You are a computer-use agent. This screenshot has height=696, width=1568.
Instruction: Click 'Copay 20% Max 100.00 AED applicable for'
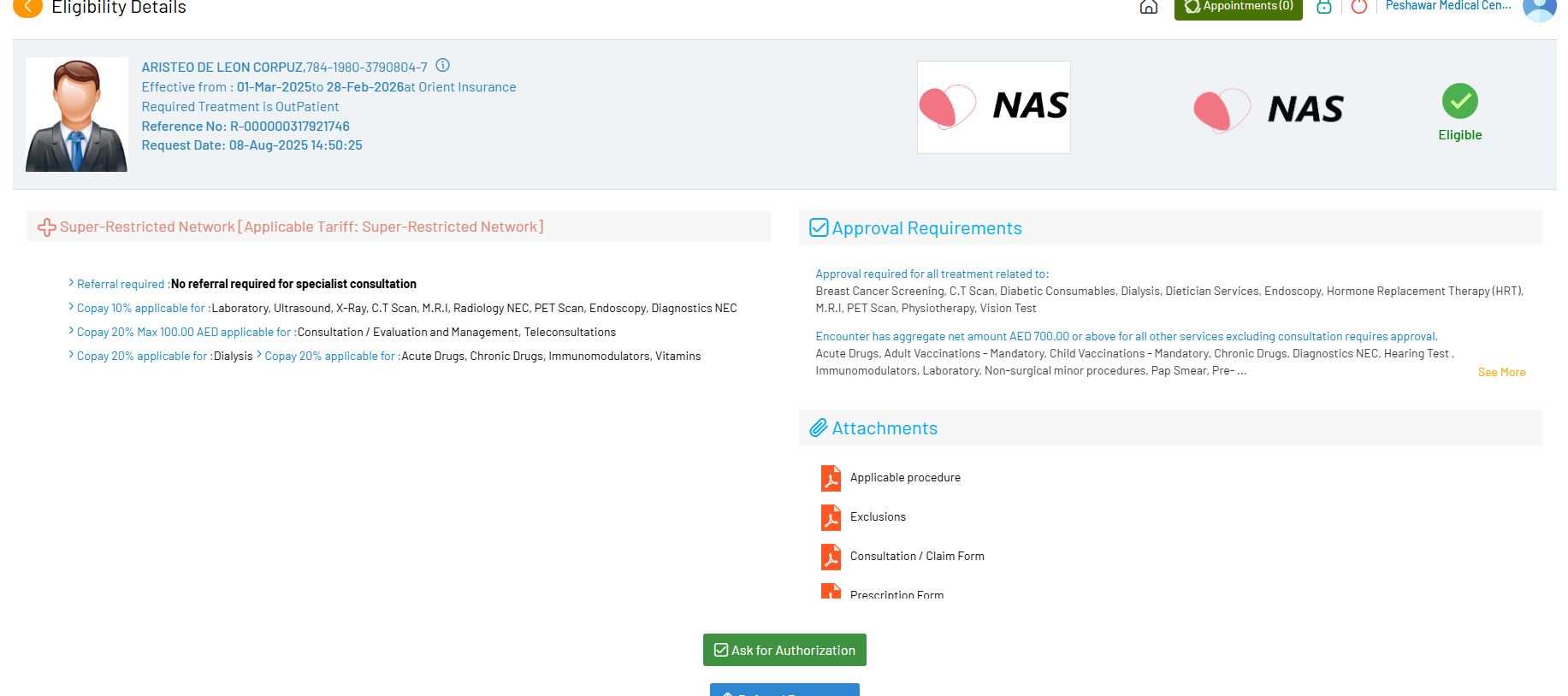point(186,332)
